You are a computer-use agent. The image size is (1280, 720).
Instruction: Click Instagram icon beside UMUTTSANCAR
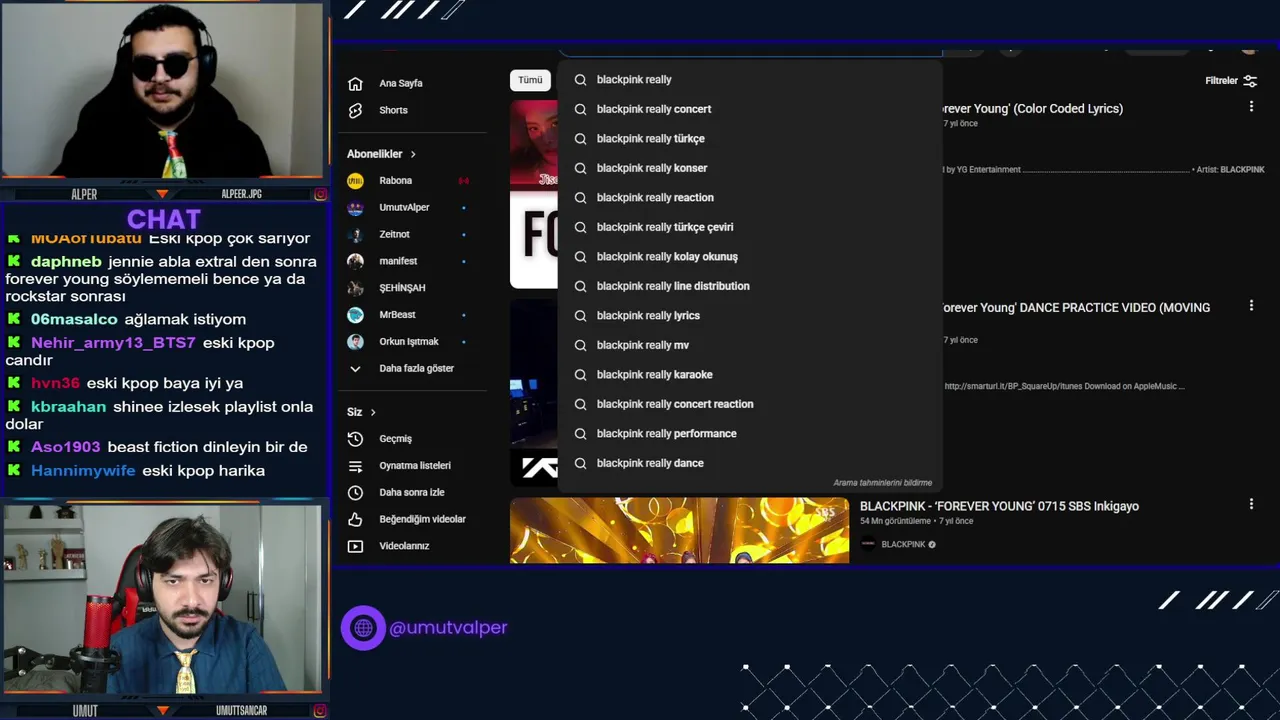tap(320, 711)
